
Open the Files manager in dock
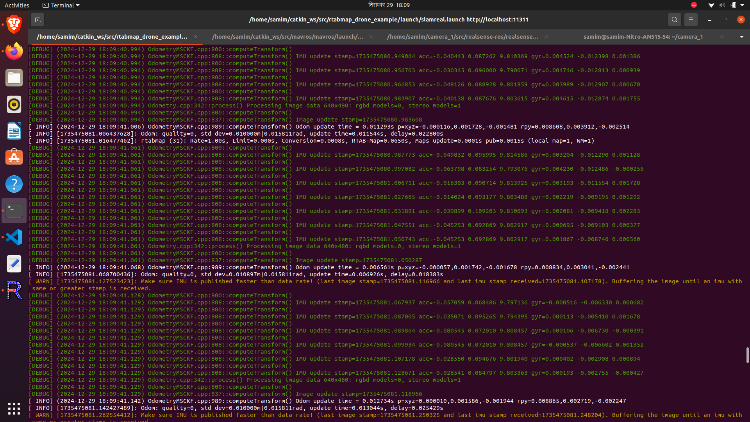click(13, 77)
